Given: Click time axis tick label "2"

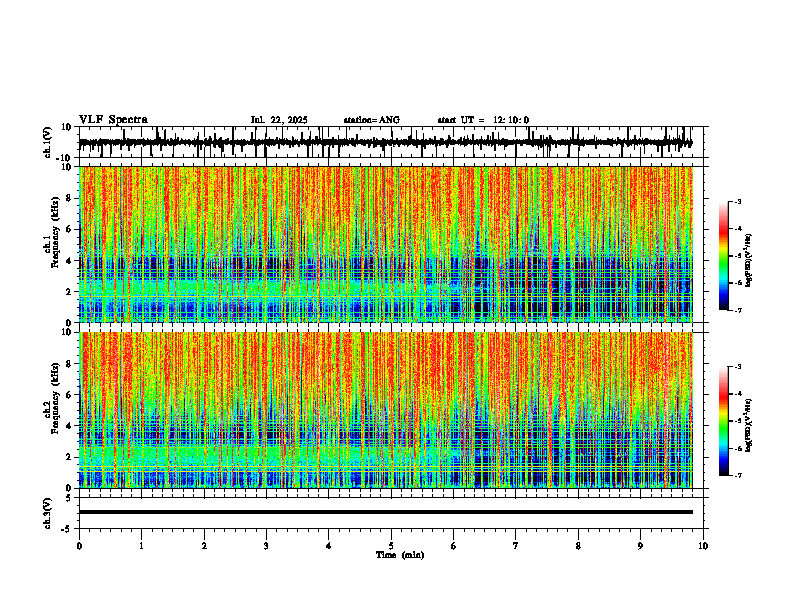Looking at the screenshot, I should (x=204, y=546).
